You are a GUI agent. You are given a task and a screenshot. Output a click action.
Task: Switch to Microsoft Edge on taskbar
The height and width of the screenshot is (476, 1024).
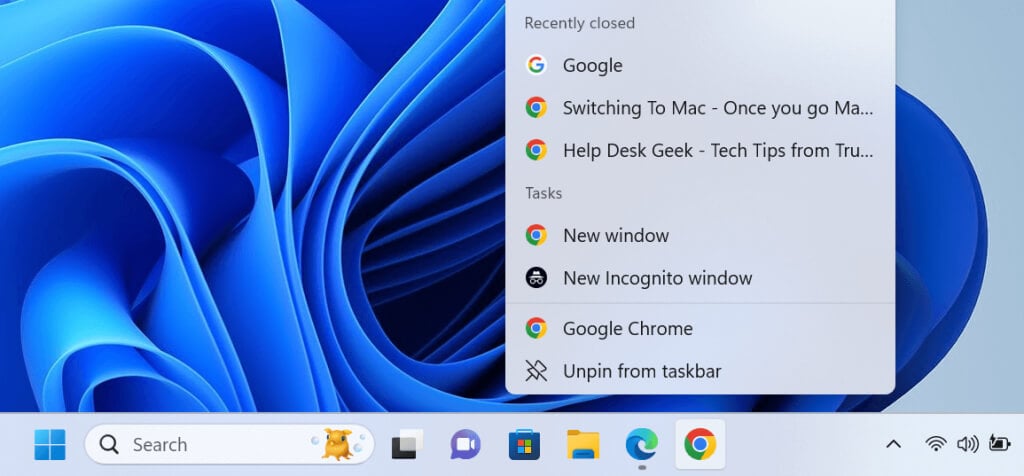pyautogui.click(x=641, y=445)
